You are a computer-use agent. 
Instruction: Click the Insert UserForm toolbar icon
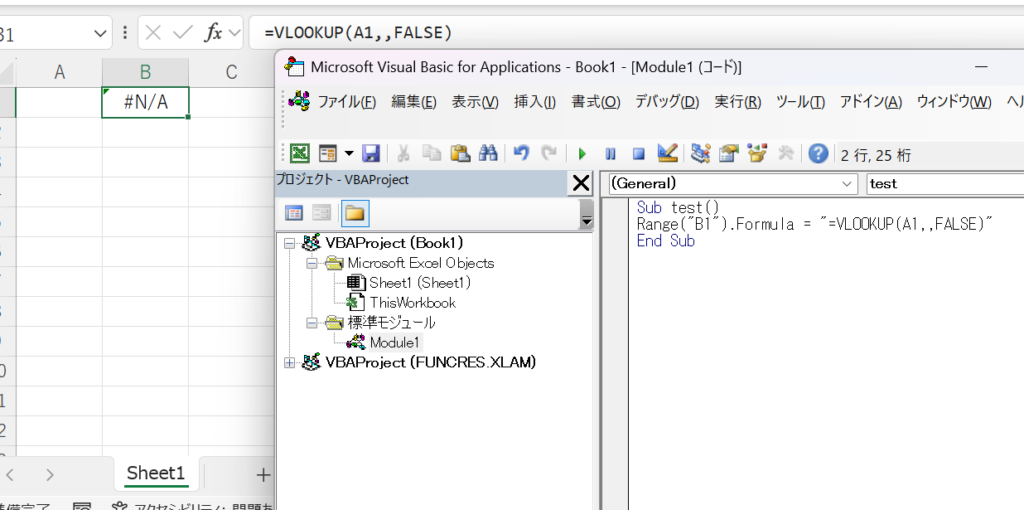327,153
